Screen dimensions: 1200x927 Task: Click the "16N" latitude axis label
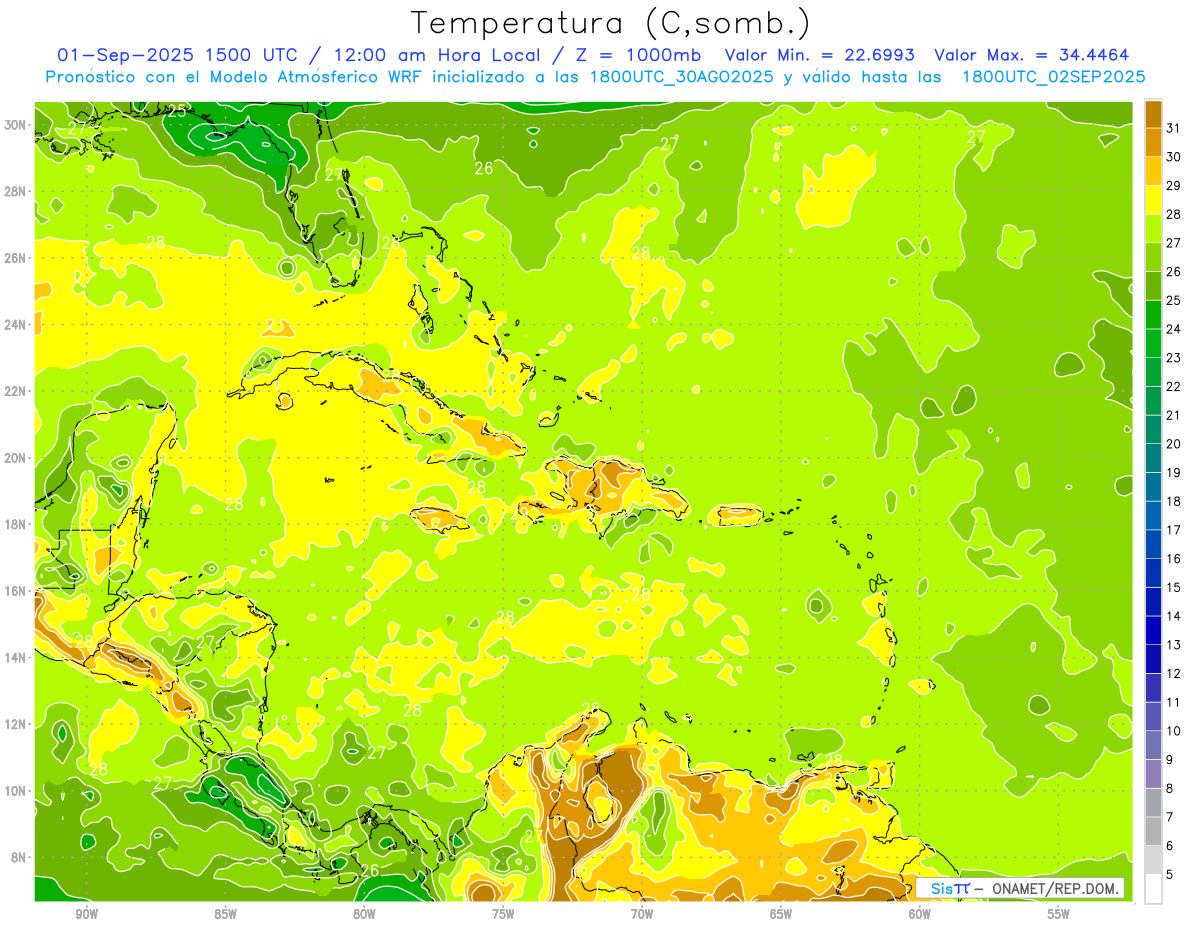click(15, 591)
